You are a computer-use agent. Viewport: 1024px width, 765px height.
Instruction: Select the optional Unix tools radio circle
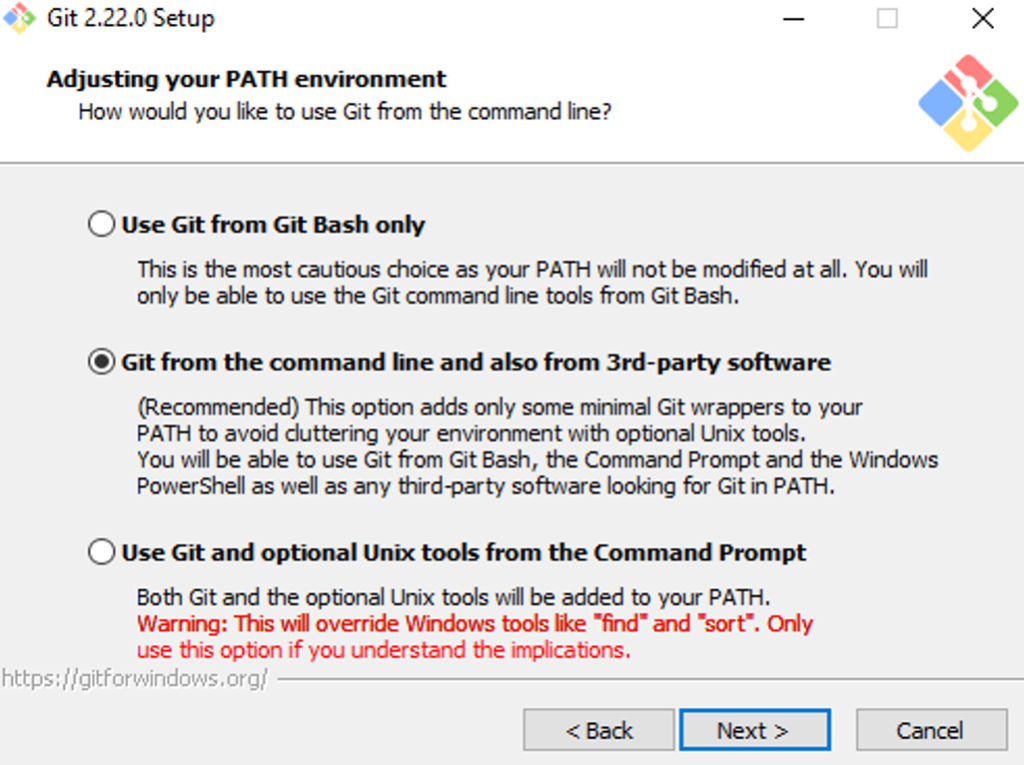click(101, 551)
